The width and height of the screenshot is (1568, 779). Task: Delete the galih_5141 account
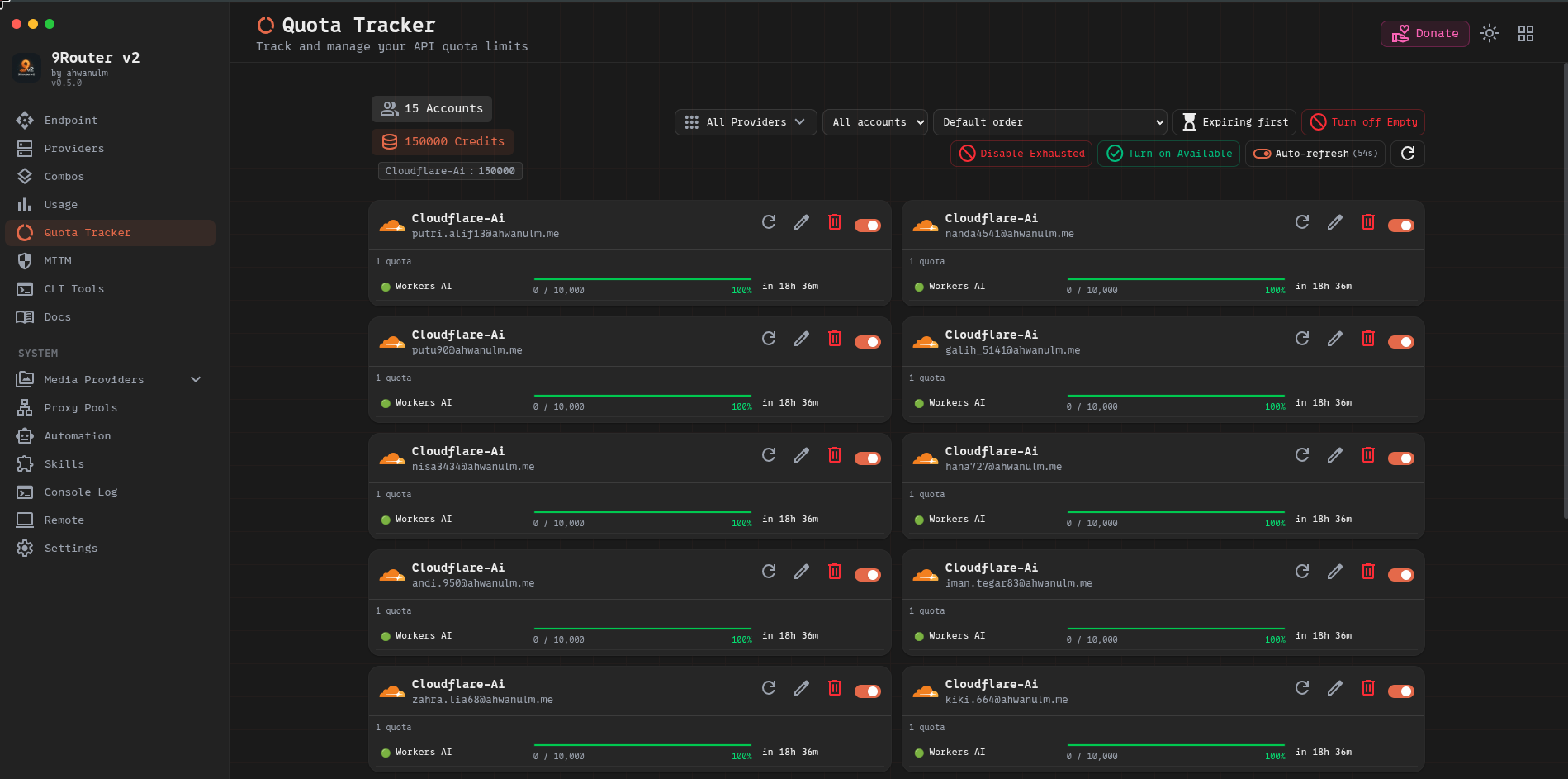click(1368, 339)
